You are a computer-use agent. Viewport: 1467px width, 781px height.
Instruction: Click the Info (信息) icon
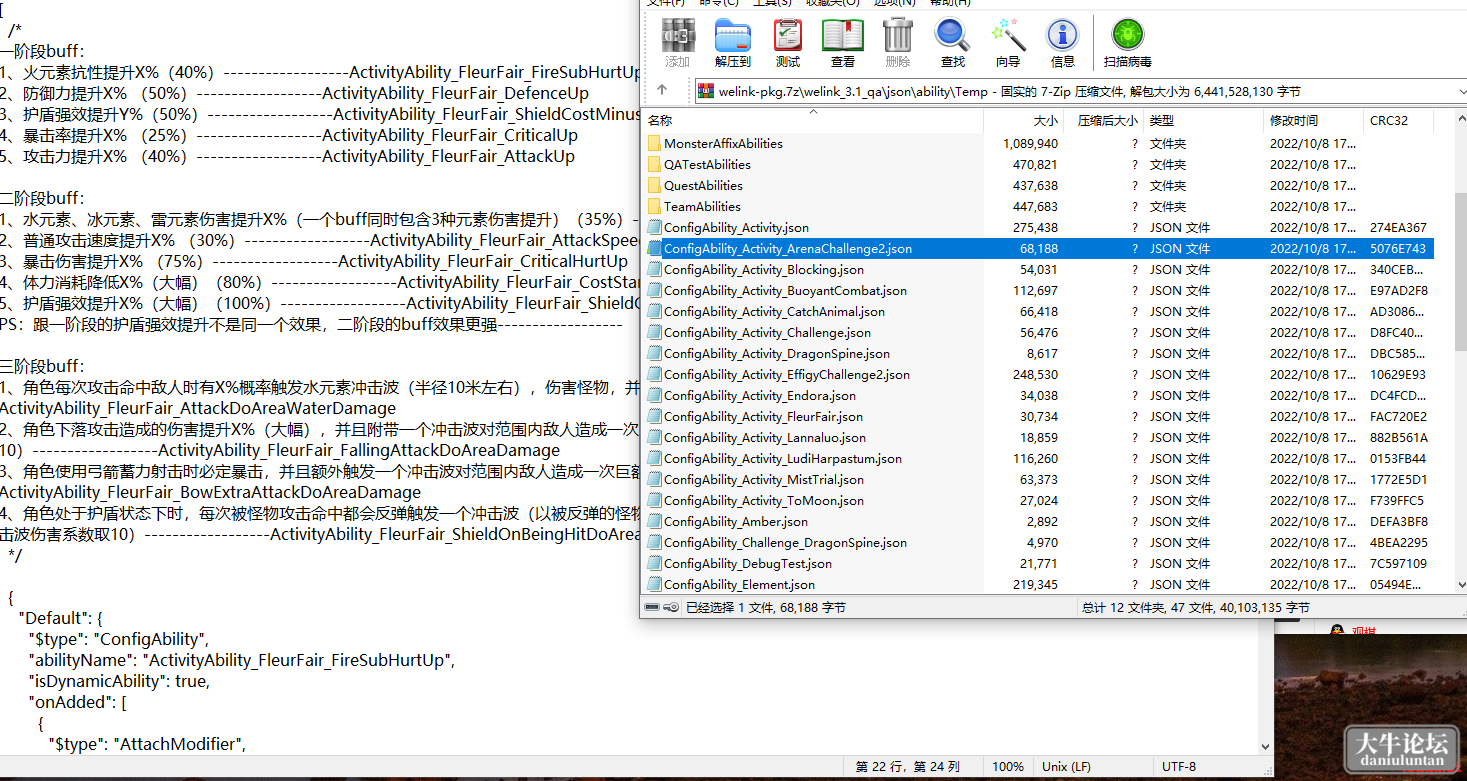coord(1063,42)
